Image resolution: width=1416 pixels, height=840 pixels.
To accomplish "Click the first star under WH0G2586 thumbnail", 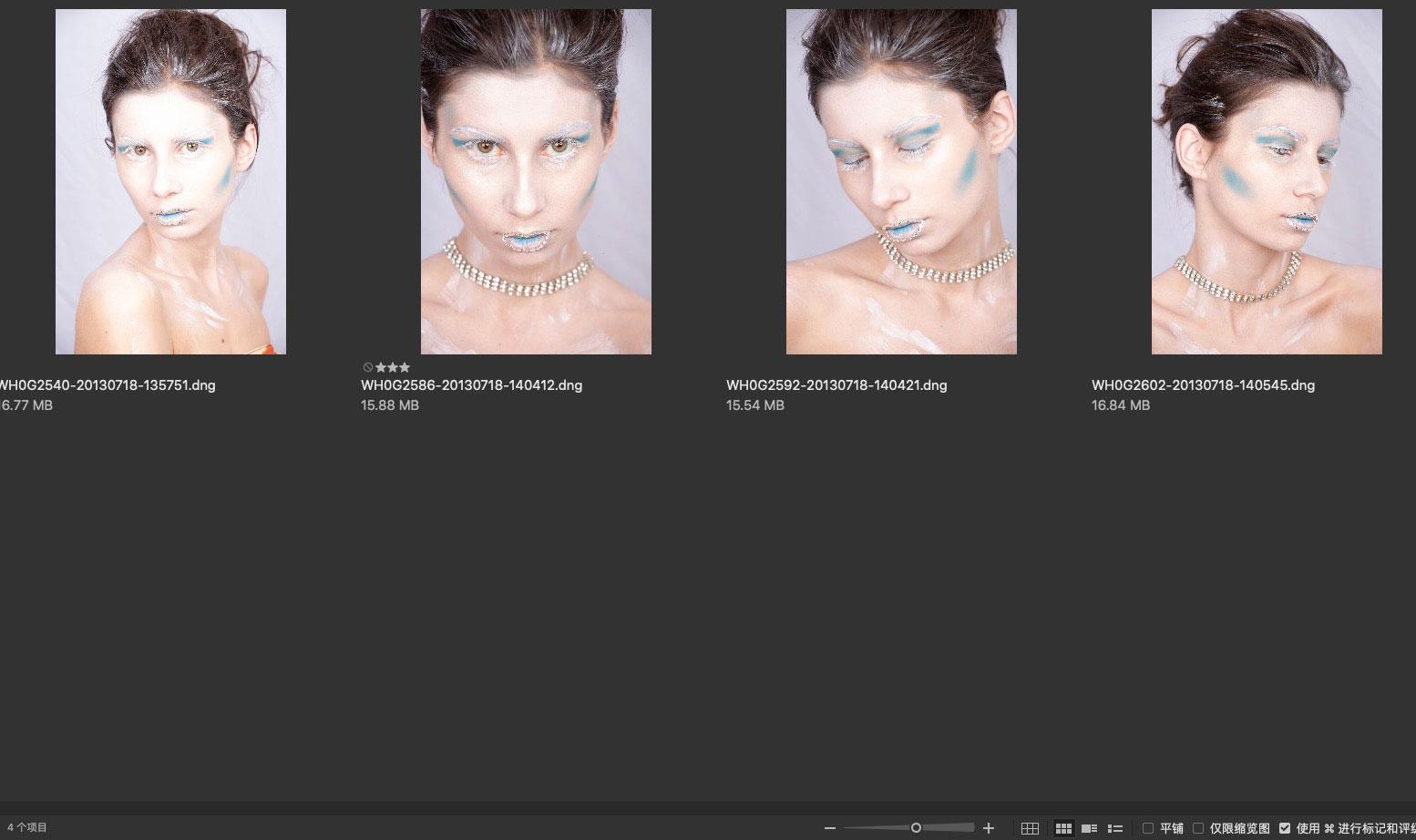I will [x=381, y=367].
